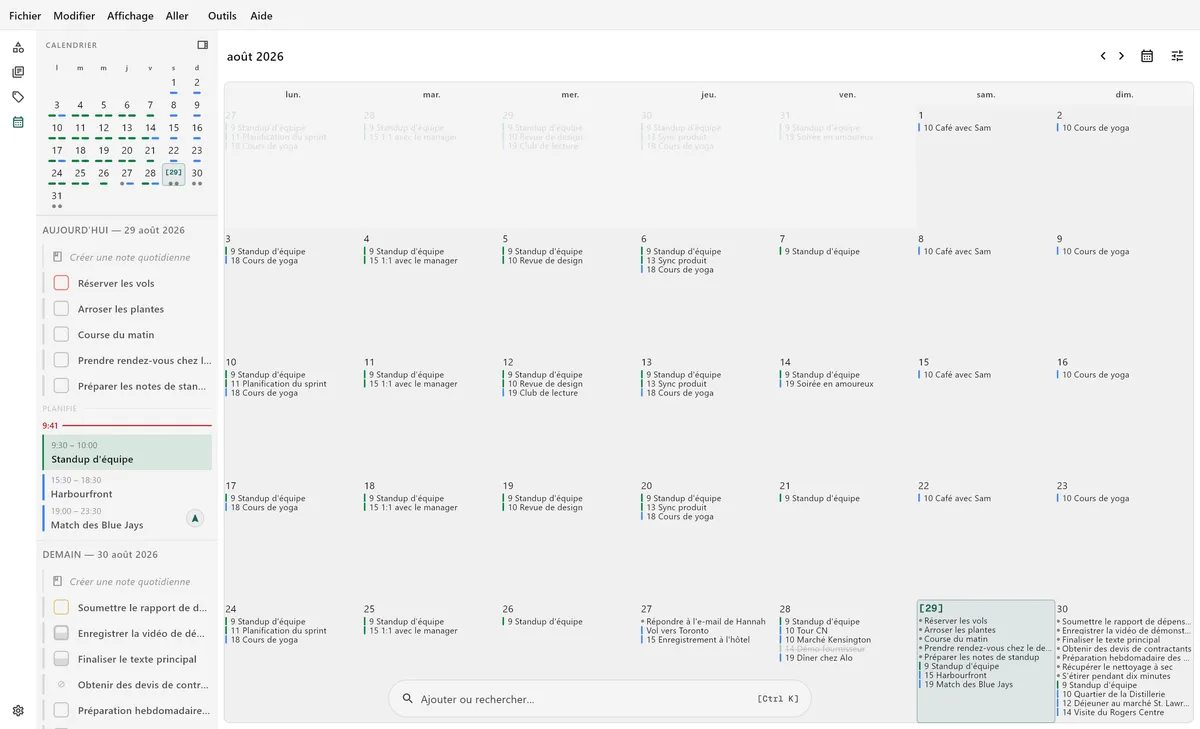Image resolution: width=1200 pixels, height=729 pixels.
Task: Create tomorrow's daily note under DEMAIN
Action: pyautogui.click(x=129, y=581)
